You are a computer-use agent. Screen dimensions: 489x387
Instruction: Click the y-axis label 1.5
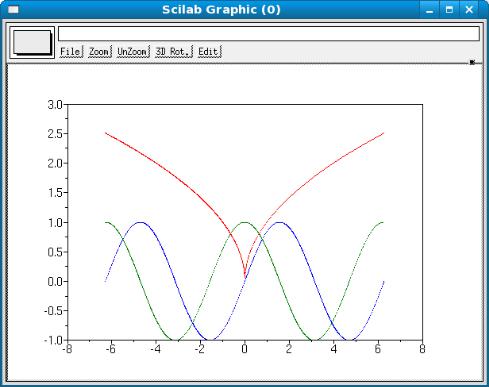[55, 193]
